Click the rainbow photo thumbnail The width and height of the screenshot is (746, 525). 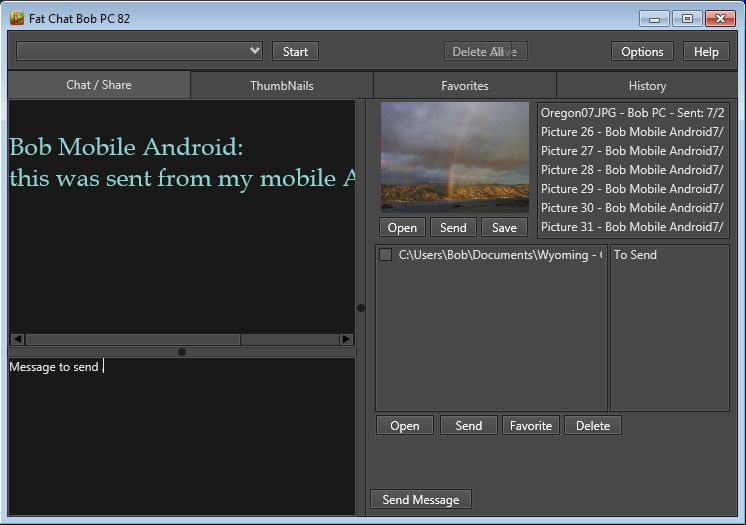pyautogui.click(x=454, y=155)
